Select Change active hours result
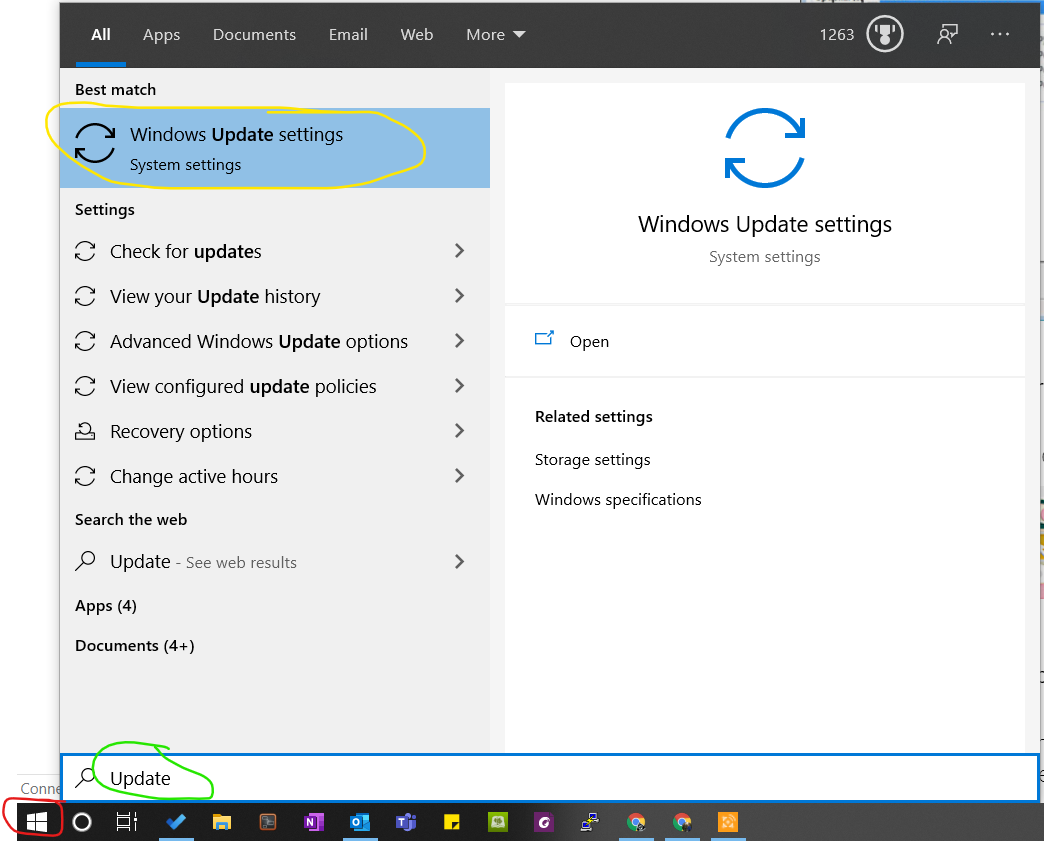1044x841 pixels. [x=274, y=476]
